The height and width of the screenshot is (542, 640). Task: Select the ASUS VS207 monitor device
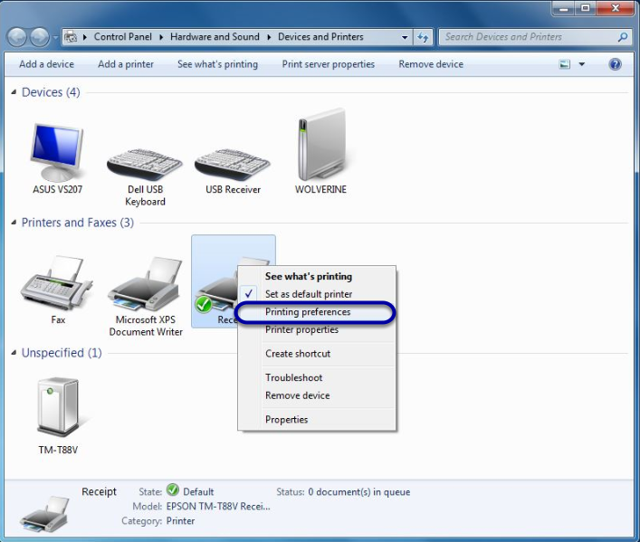[57, 159]
